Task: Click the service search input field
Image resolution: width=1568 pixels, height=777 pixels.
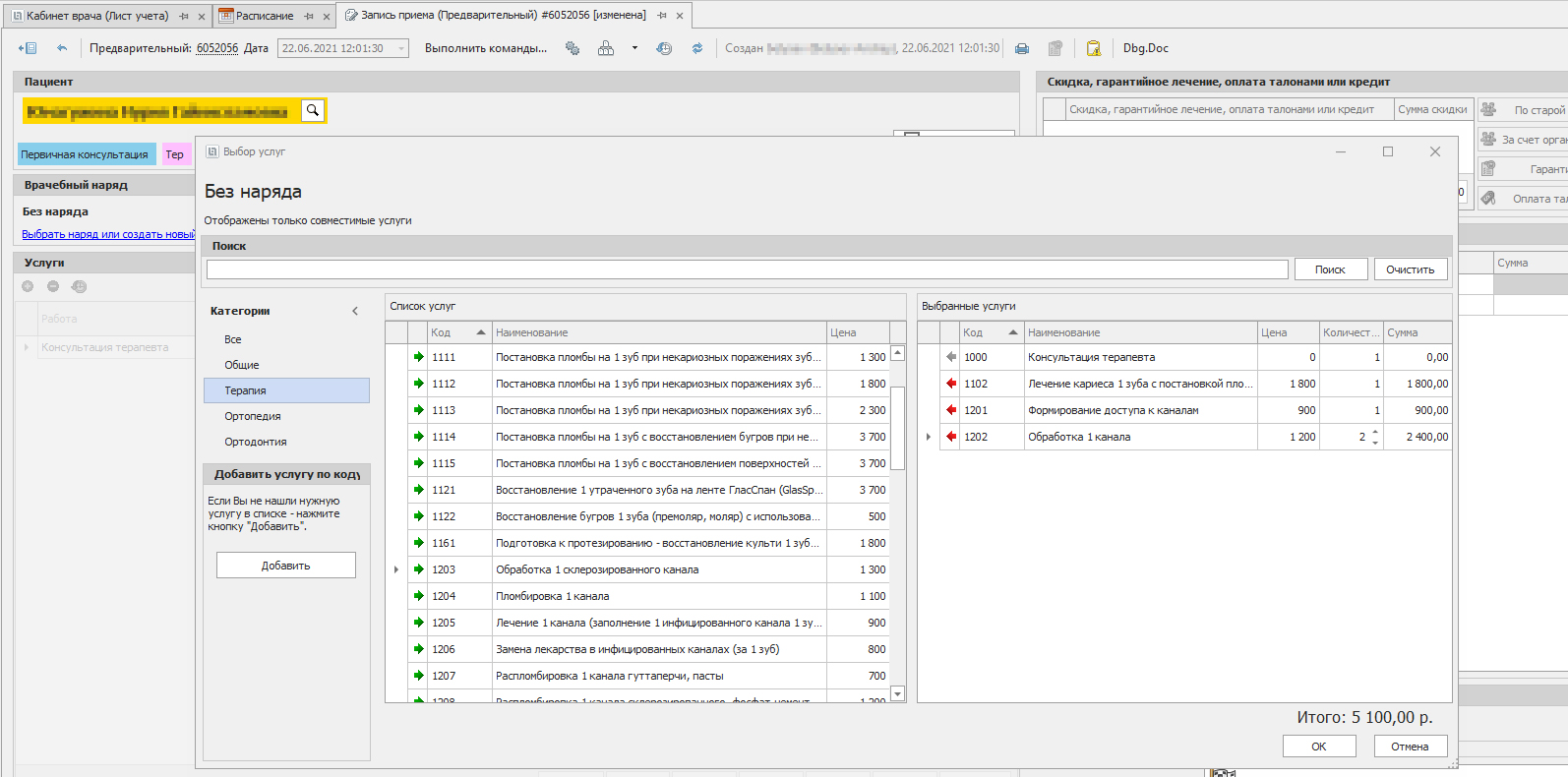Action: pos(747,269)
